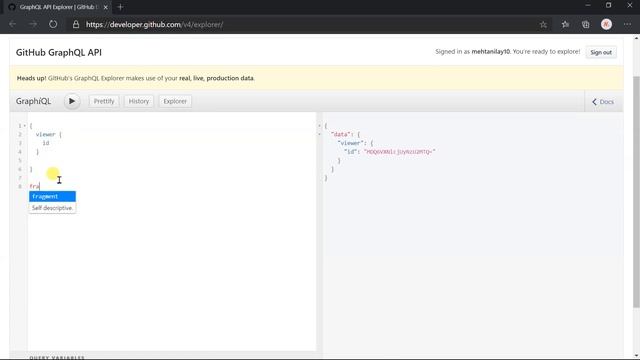The height and width of the screenshot is (360, 640).
Task: Run the query with the play button
Action: (x=72, y=101)
